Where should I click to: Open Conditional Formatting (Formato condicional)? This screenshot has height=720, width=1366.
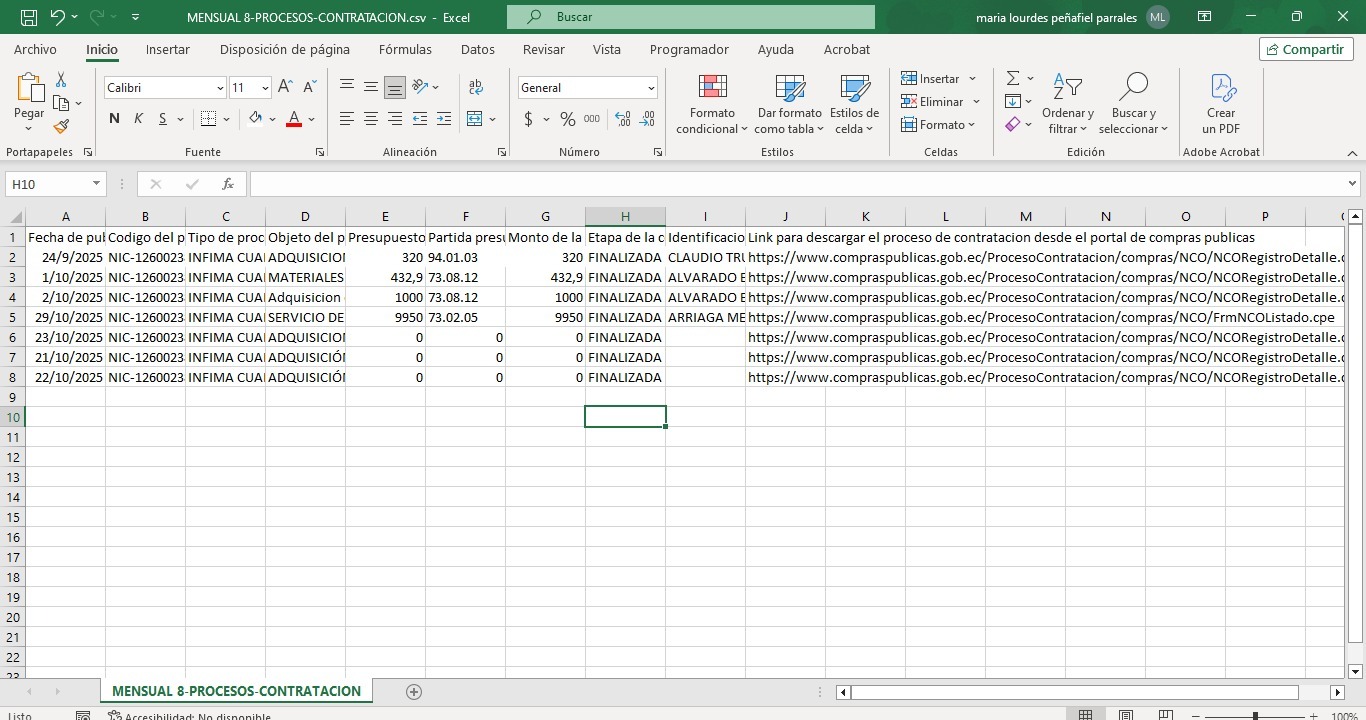click(x=712, y=105)
